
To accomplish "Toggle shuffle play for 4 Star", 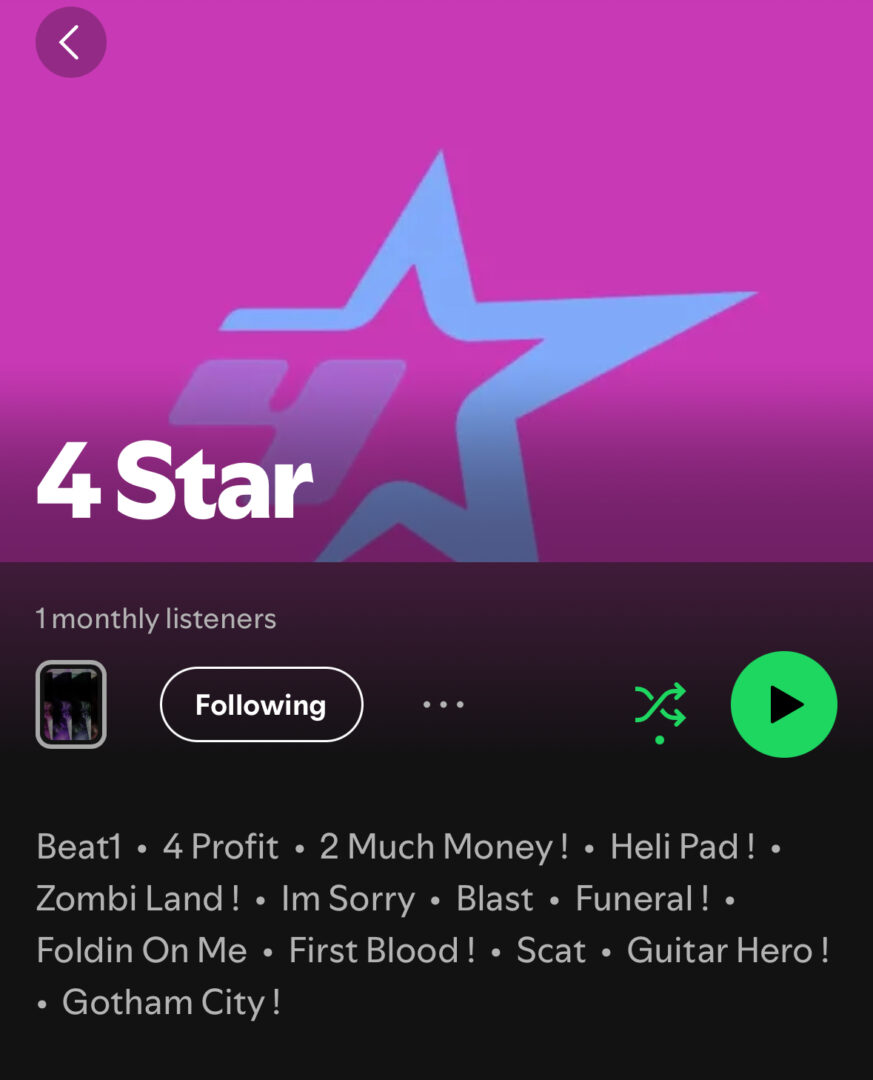I will point(660,705).
